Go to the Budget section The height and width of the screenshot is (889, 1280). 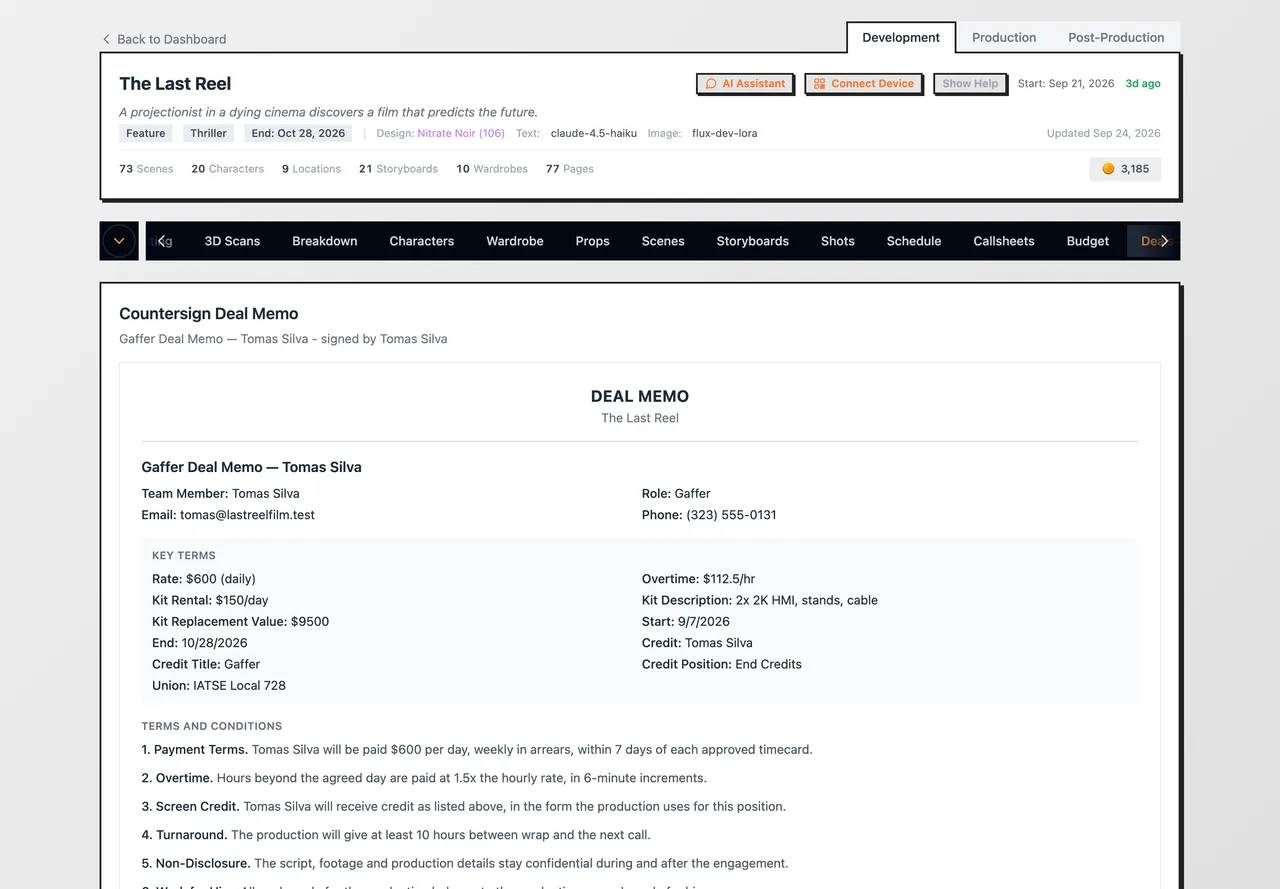coord(1088,241)
